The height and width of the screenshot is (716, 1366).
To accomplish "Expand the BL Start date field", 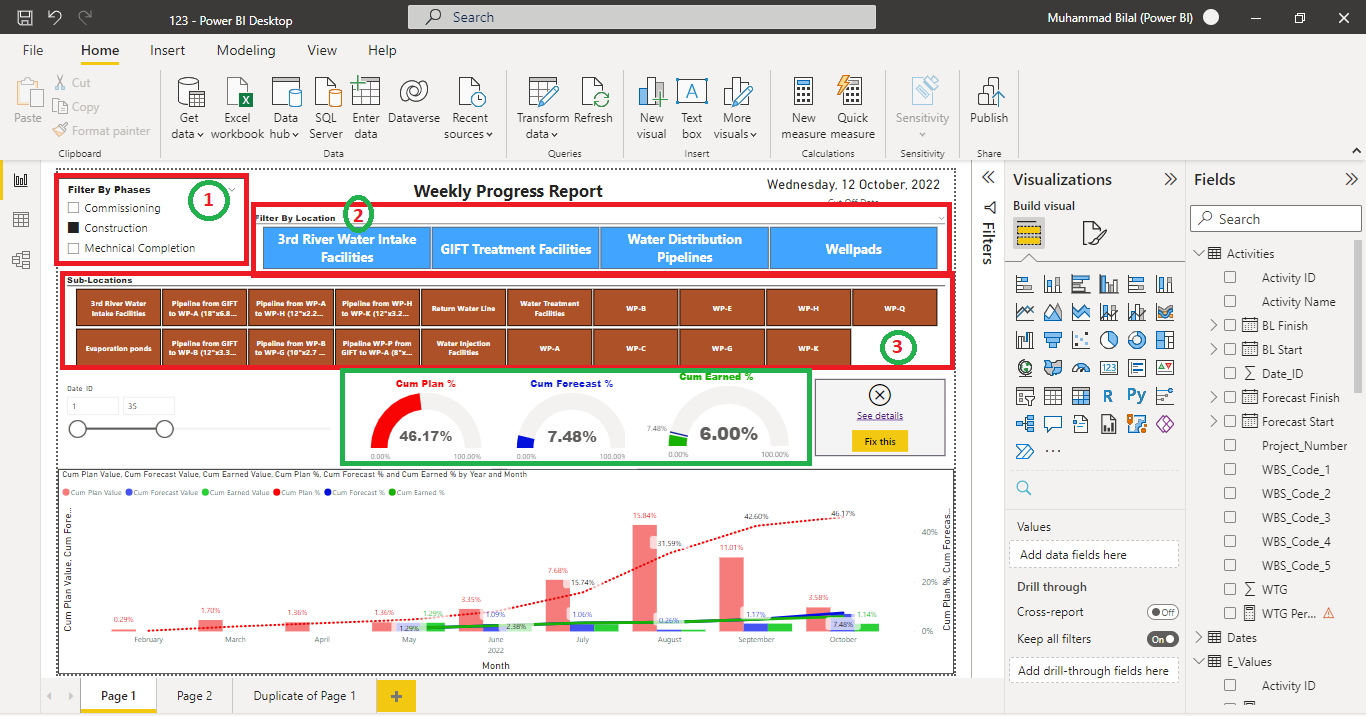I will (1214, 349).
